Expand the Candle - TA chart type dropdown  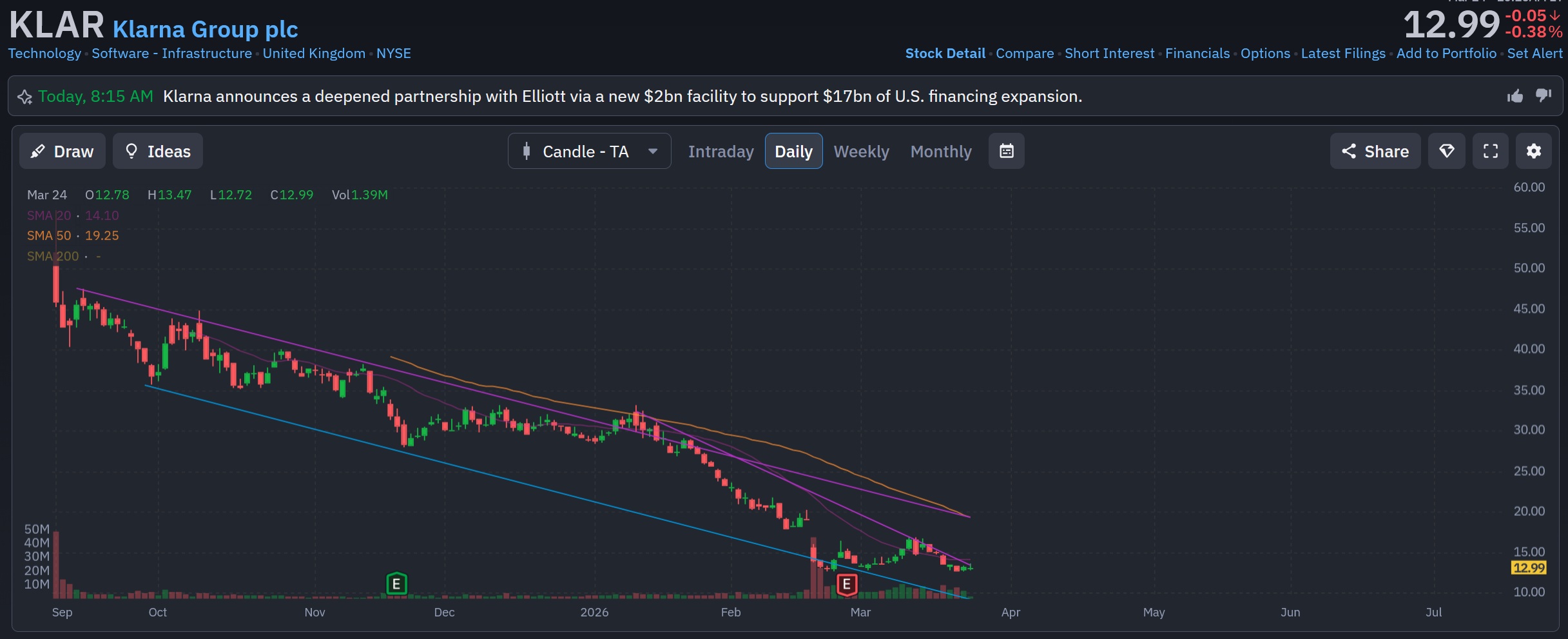tap(589, 151)
